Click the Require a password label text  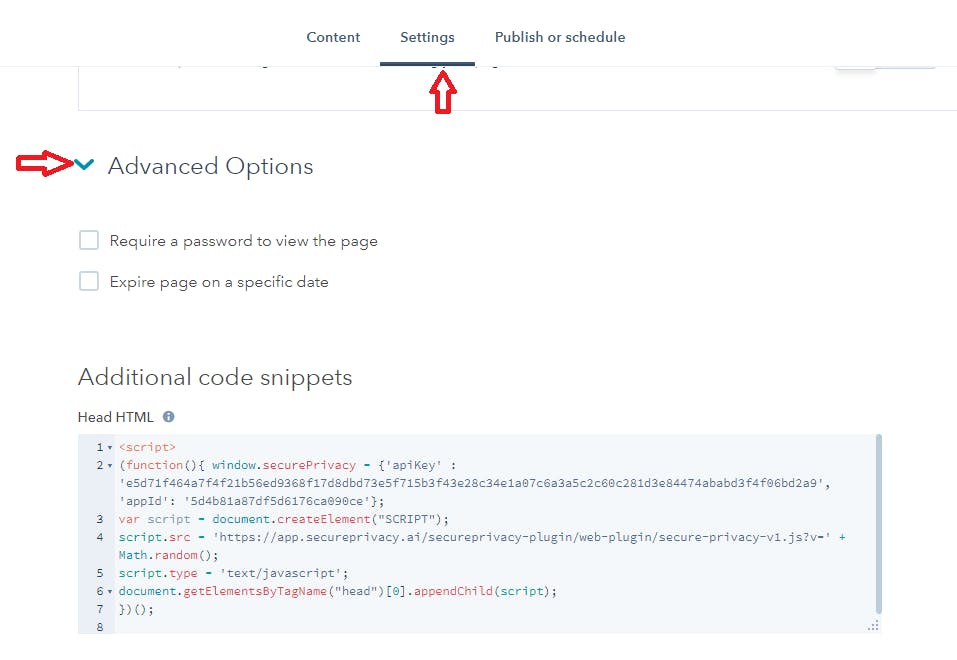pos(244,241)
